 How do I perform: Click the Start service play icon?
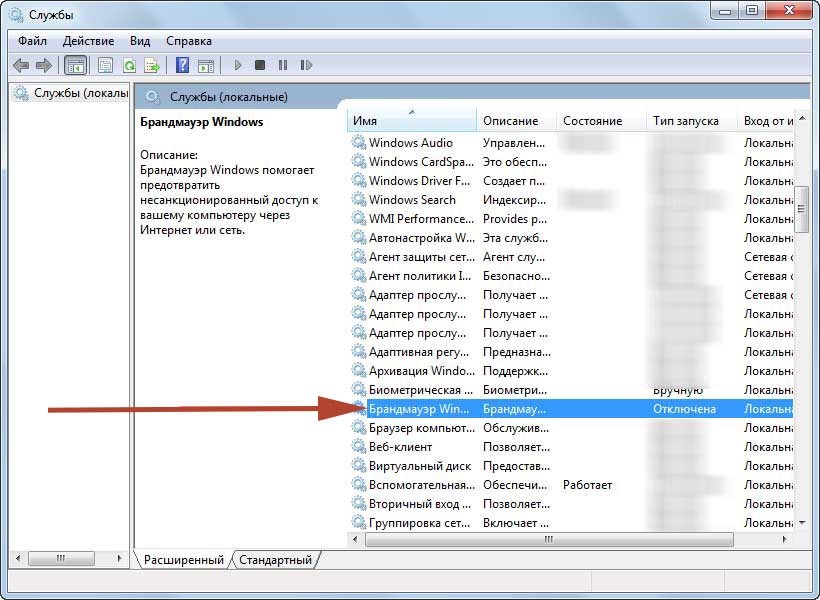238,66
